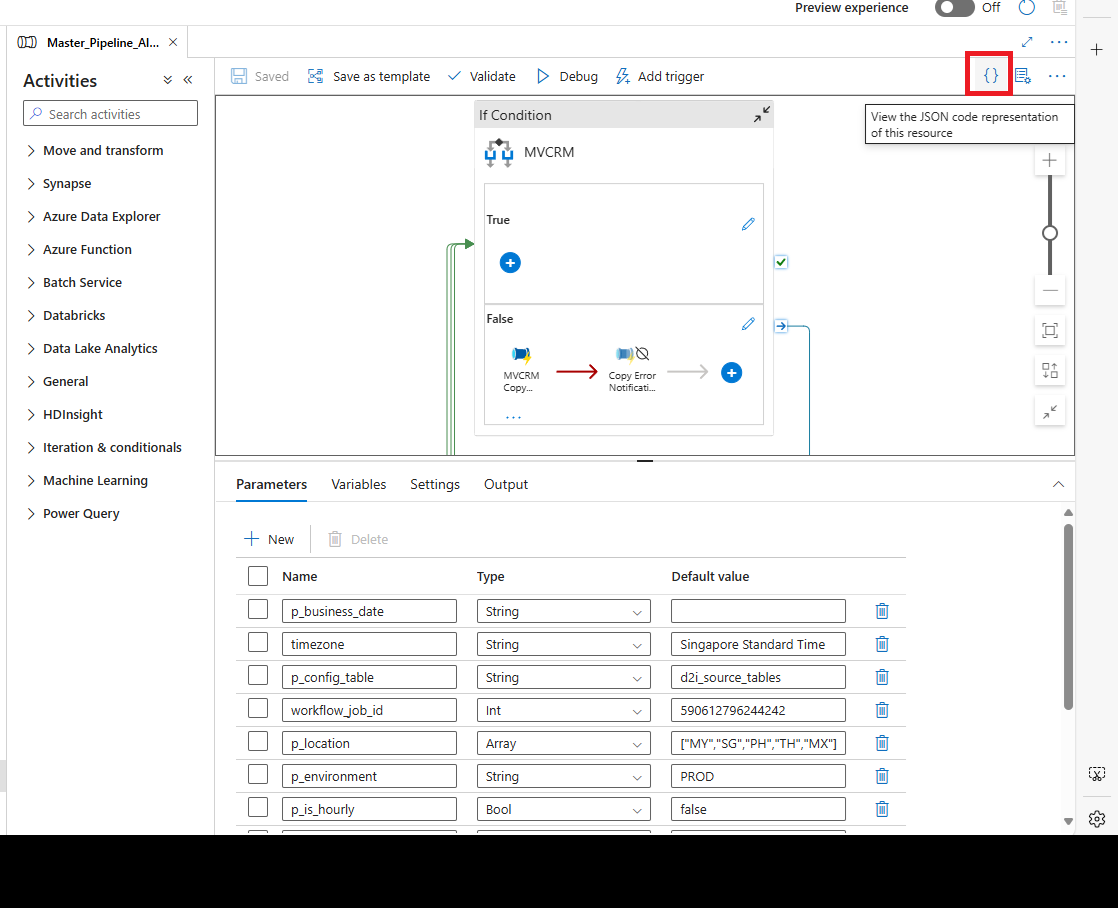Check the p_is_hourly row checkbox
The image size is (1118, 908).
click(x=257, y=807)
